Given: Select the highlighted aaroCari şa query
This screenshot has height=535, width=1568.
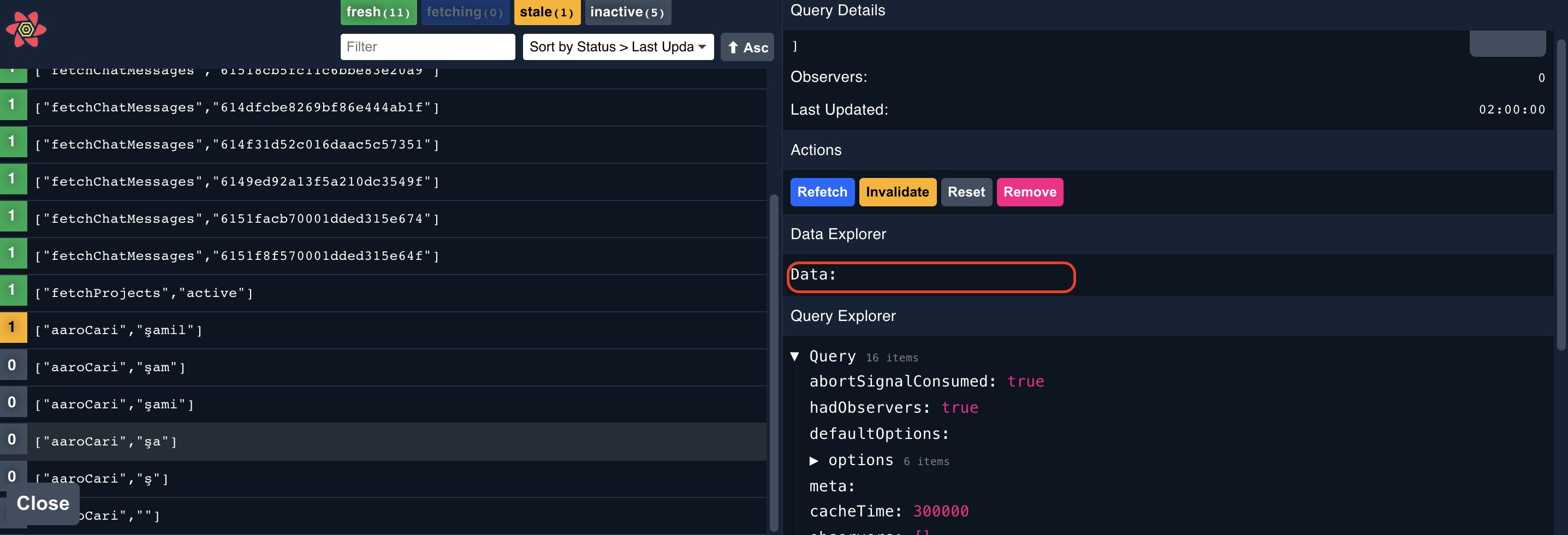Looking at the screenshot, I should [383, 442].
